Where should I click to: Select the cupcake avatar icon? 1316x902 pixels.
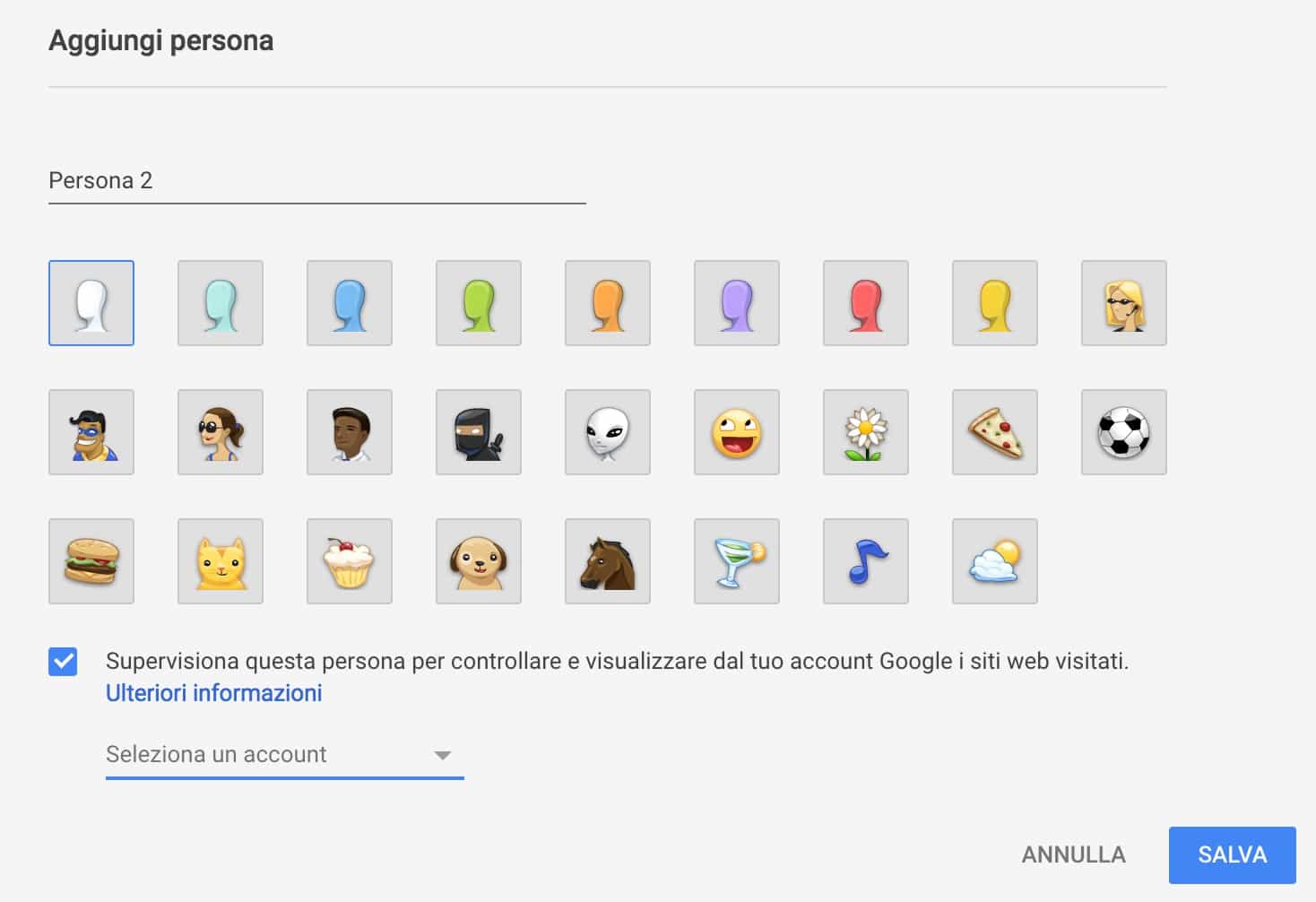(x=350, y=561)
